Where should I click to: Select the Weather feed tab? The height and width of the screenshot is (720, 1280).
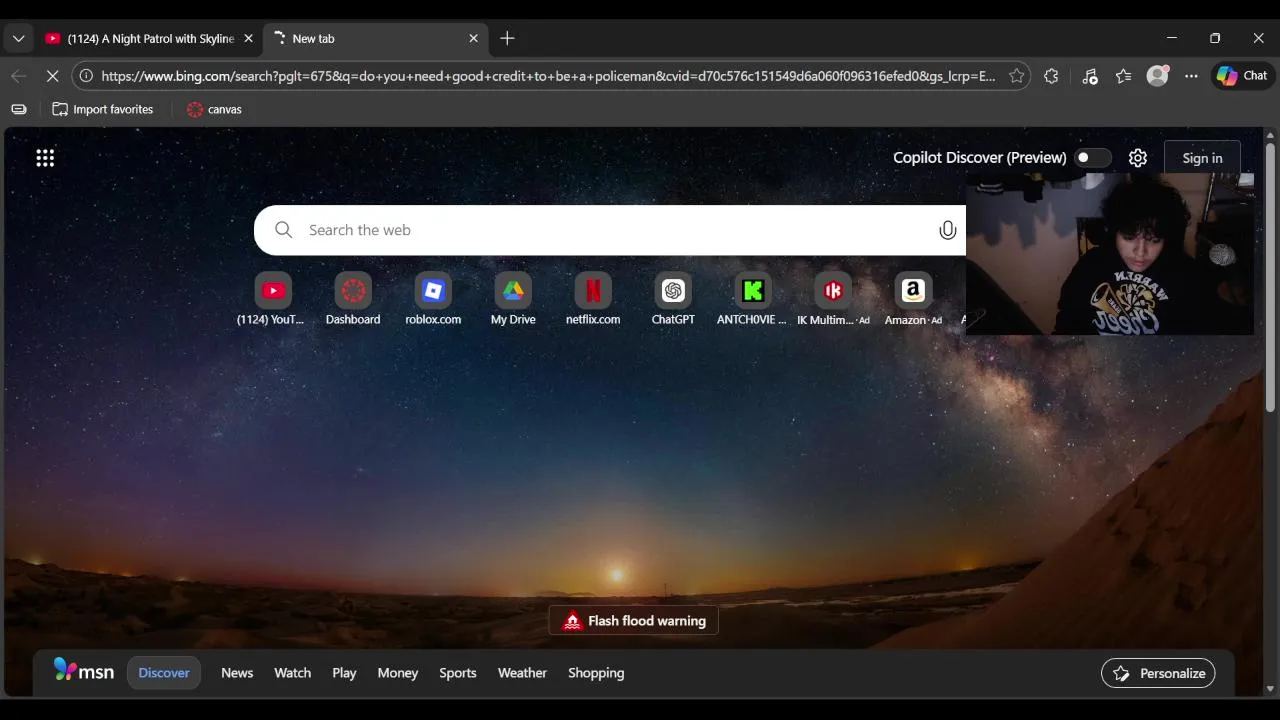point(522,673)
